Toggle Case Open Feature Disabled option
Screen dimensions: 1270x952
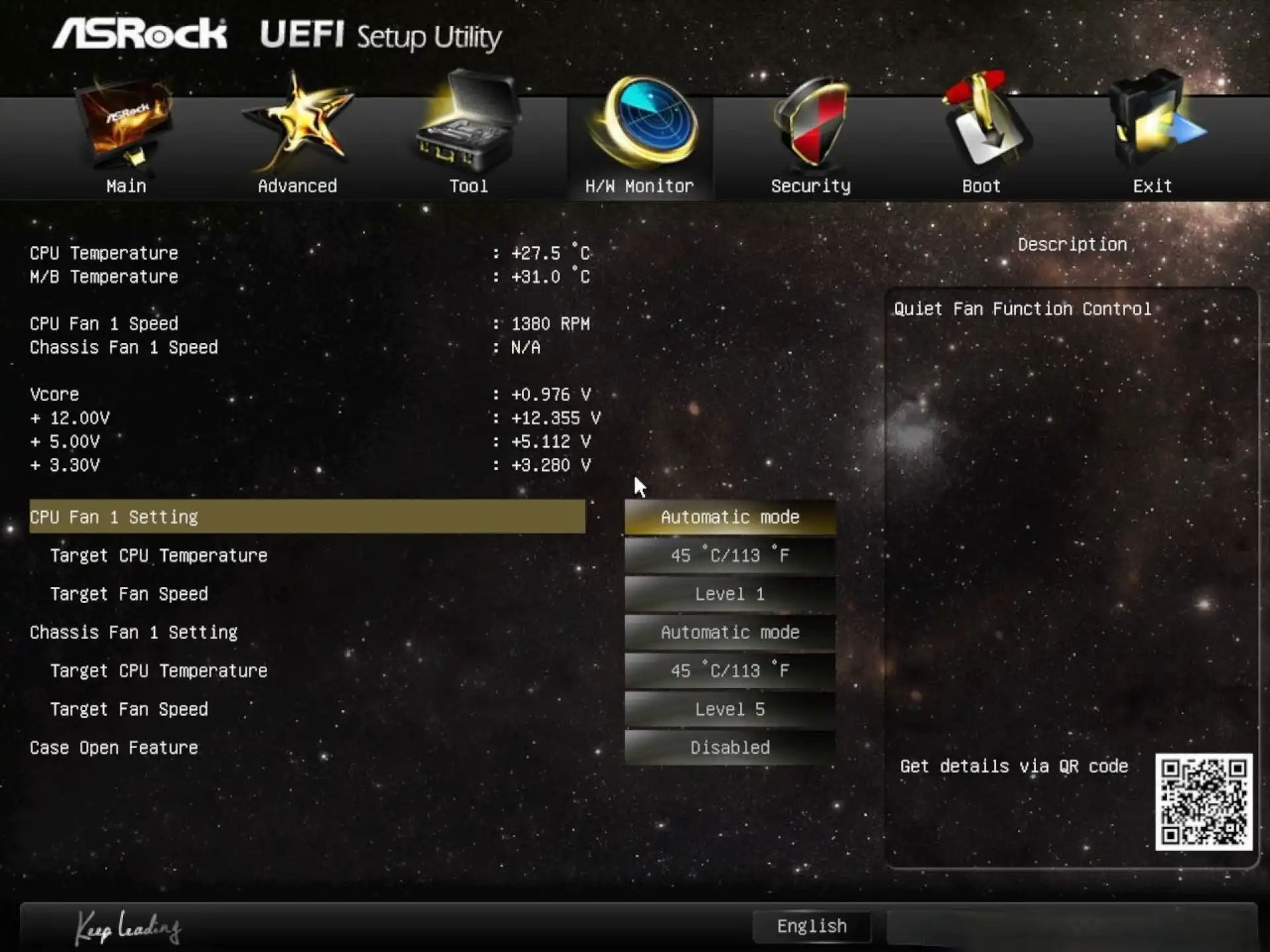tap(730, 748)
